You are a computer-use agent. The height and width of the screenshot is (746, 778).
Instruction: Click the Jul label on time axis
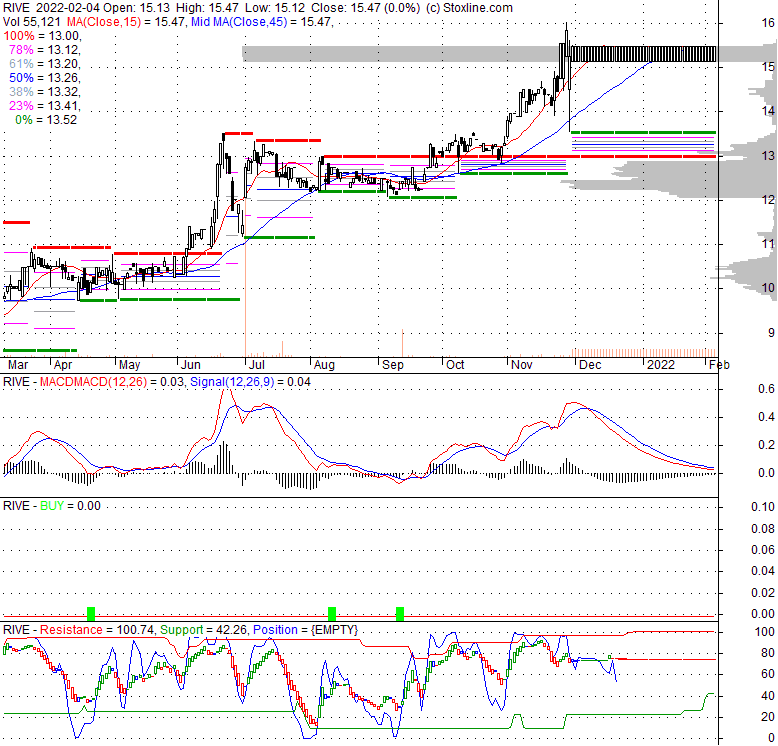coord(256,365)
